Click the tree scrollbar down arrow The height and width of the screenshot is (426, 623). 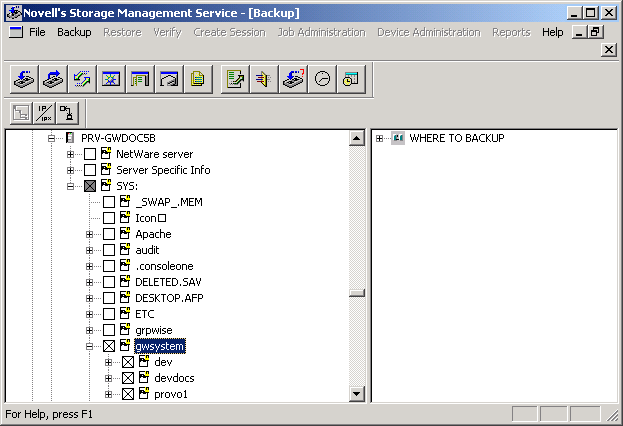pos(357,394)
